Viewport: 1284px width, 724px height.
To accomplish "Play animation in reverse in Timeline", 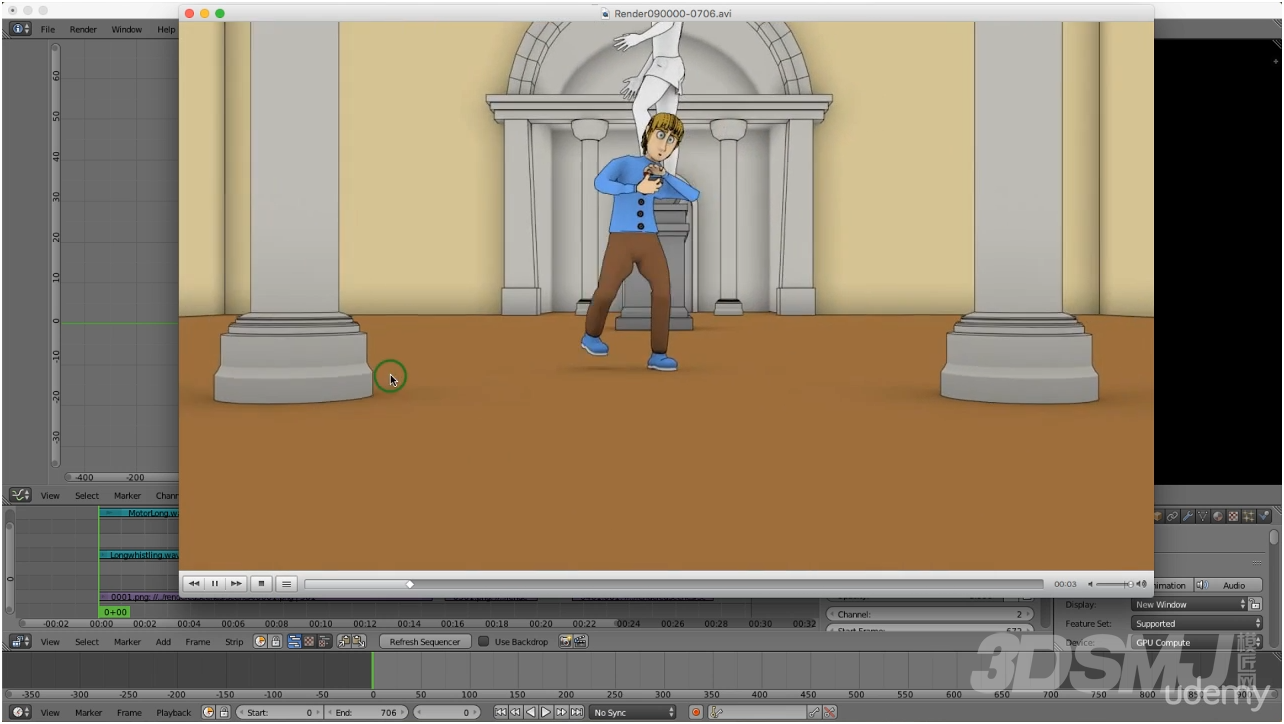I will [531, 712].
